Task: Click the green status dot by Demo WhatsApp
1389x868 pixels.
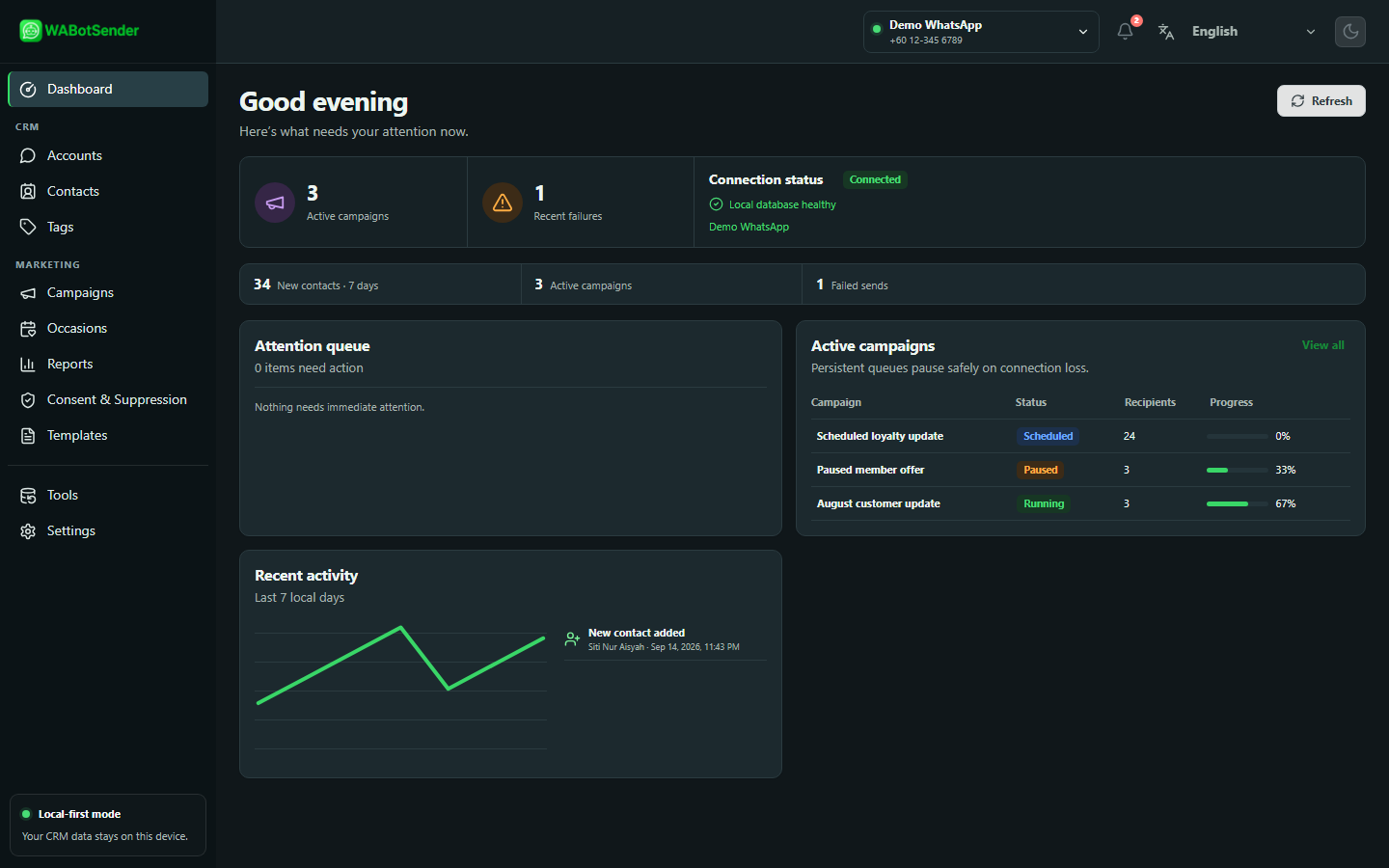Action: point(877,29)
